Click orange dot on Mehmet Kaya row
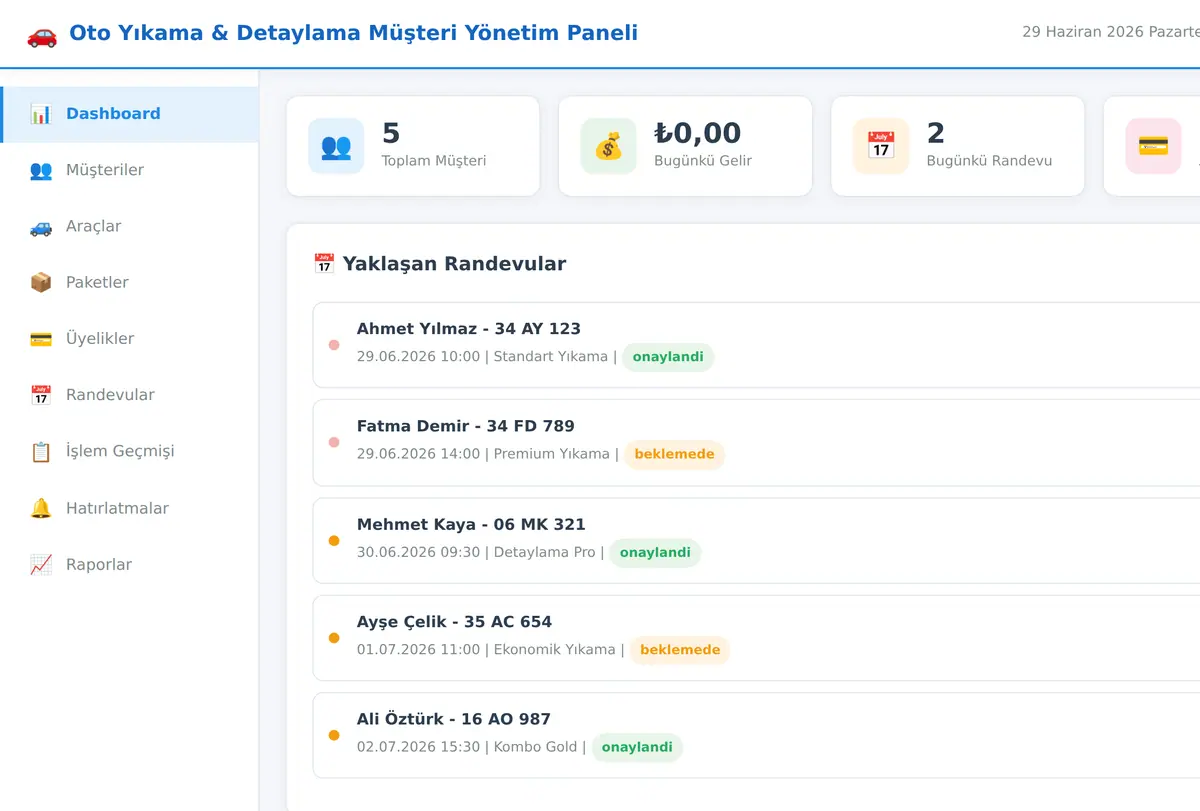The height and width of the screenshot is (811, 1200). tap(334, 541)
